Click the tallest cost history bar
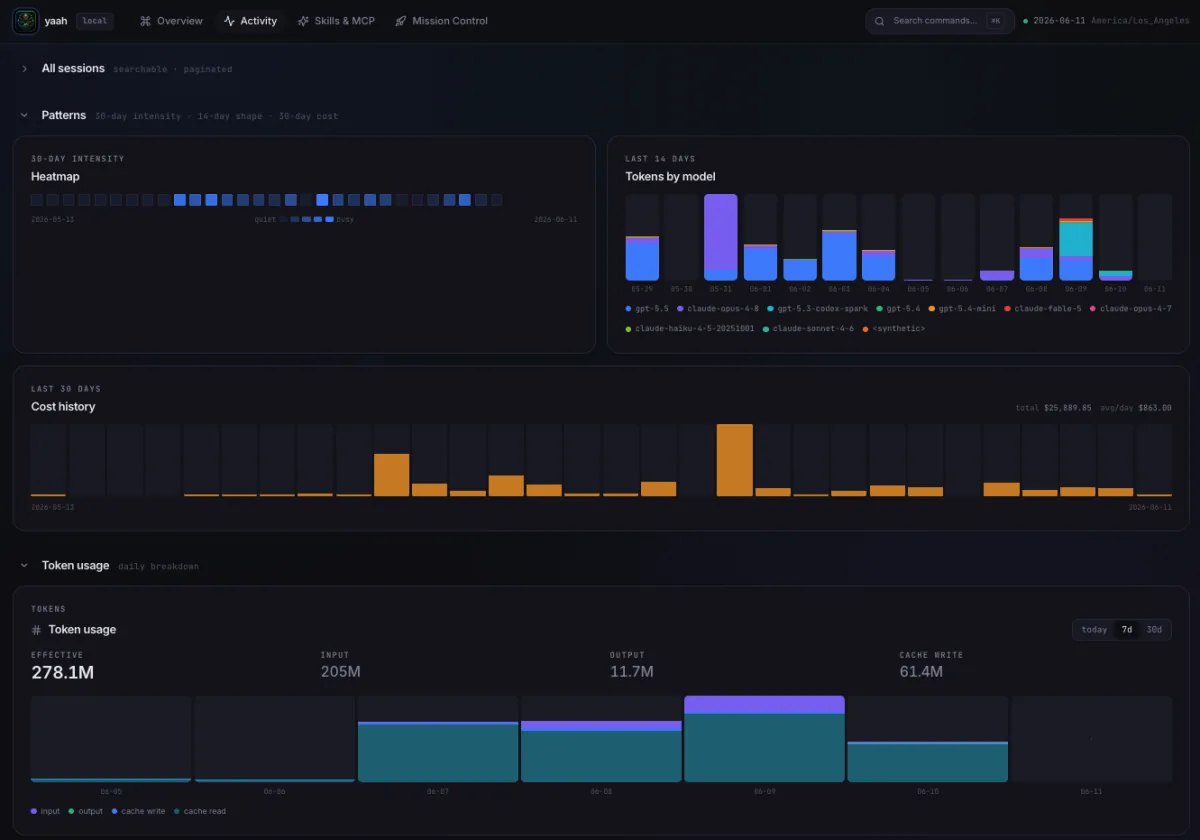Screen dimensions: 1200x840 (735, 460)
